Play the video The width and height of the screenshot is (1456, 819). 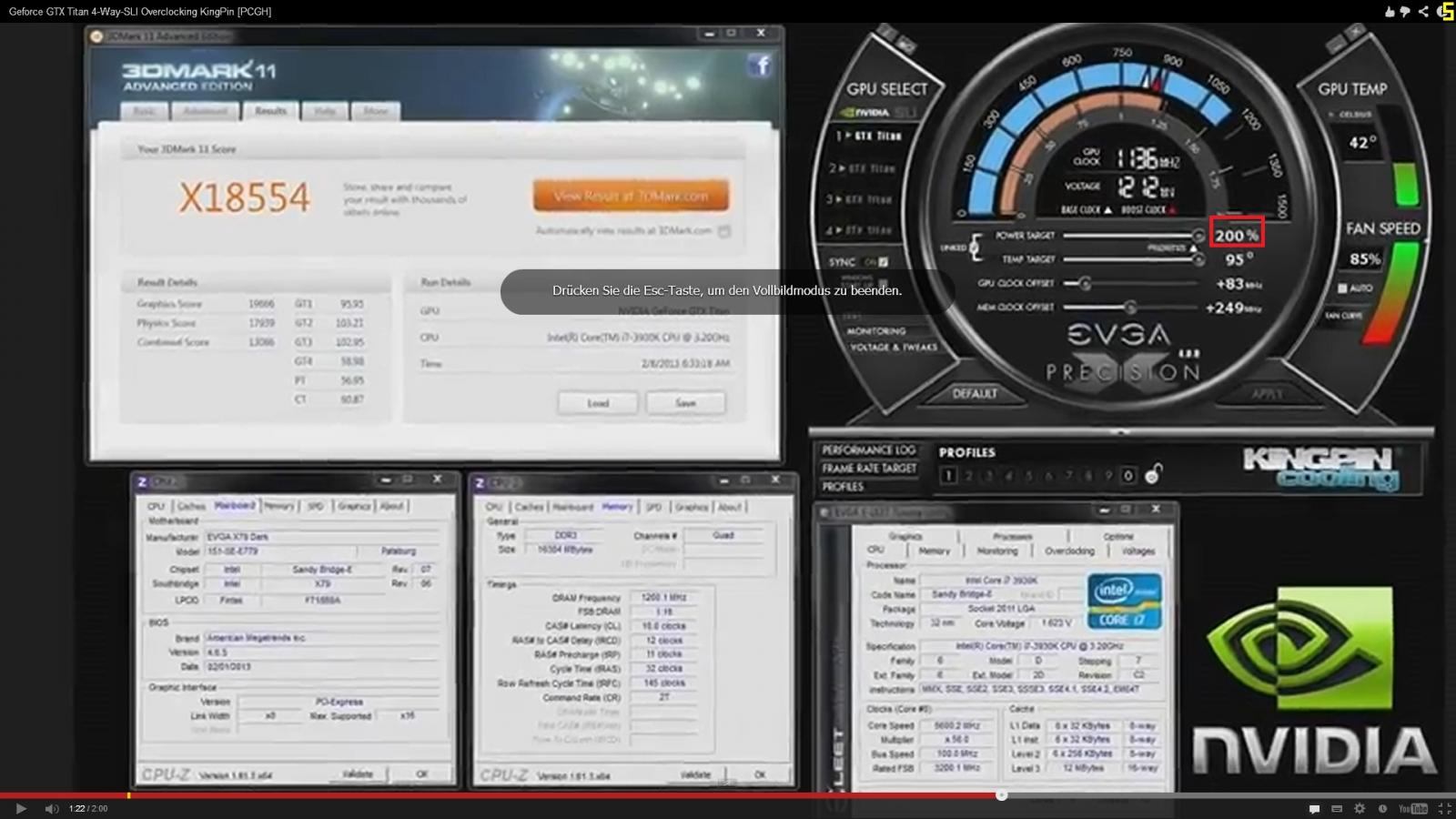[x=21, y=808]
